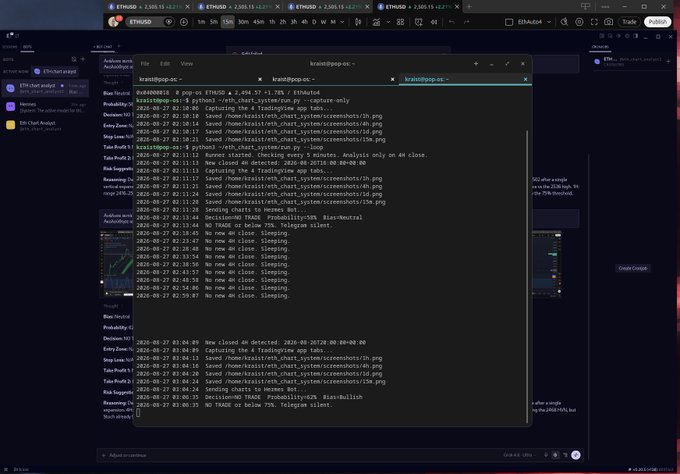The width and height of the screenshot is (680, 474).
Task: Click the active now ETH chart analyst chip
Action: tap(56, 72)
